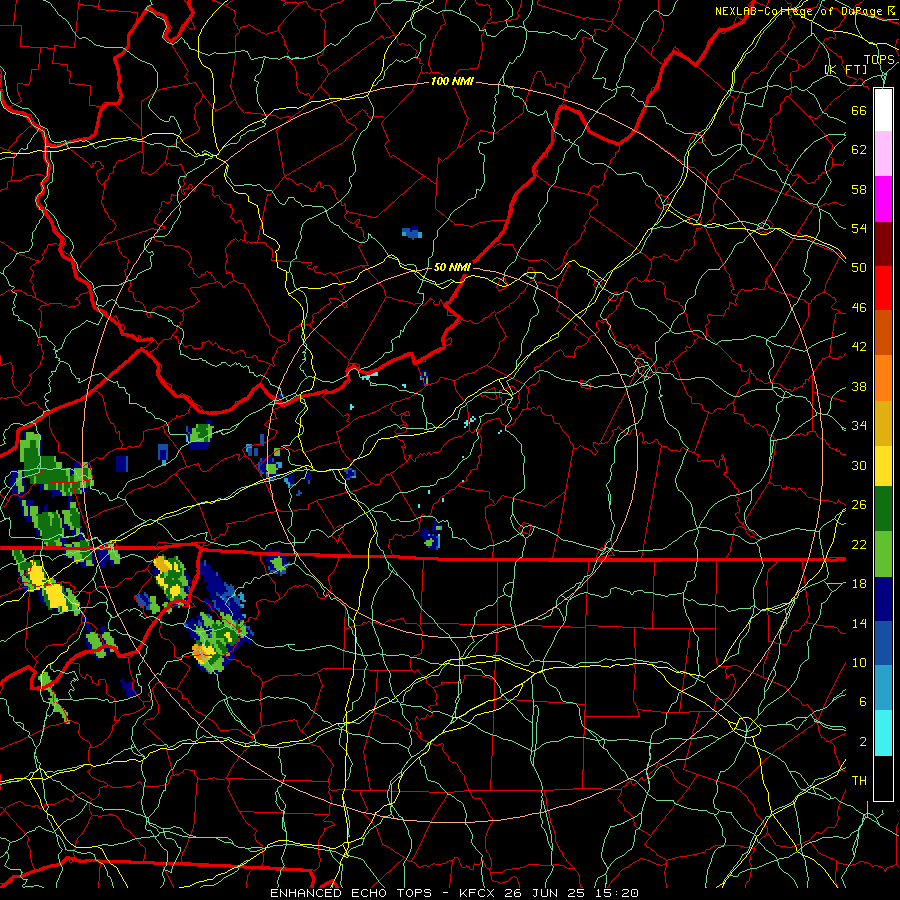Viewport: 900px width, 900px height.
Task: Click the magenta 58 kft legend swatch
Action: (883, 199)
